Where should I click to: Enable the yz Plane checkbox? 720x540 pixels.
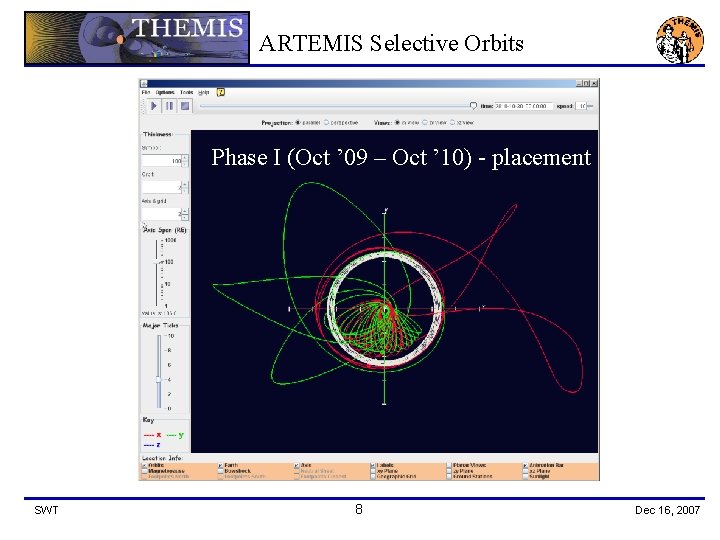(x=449, y=471)
